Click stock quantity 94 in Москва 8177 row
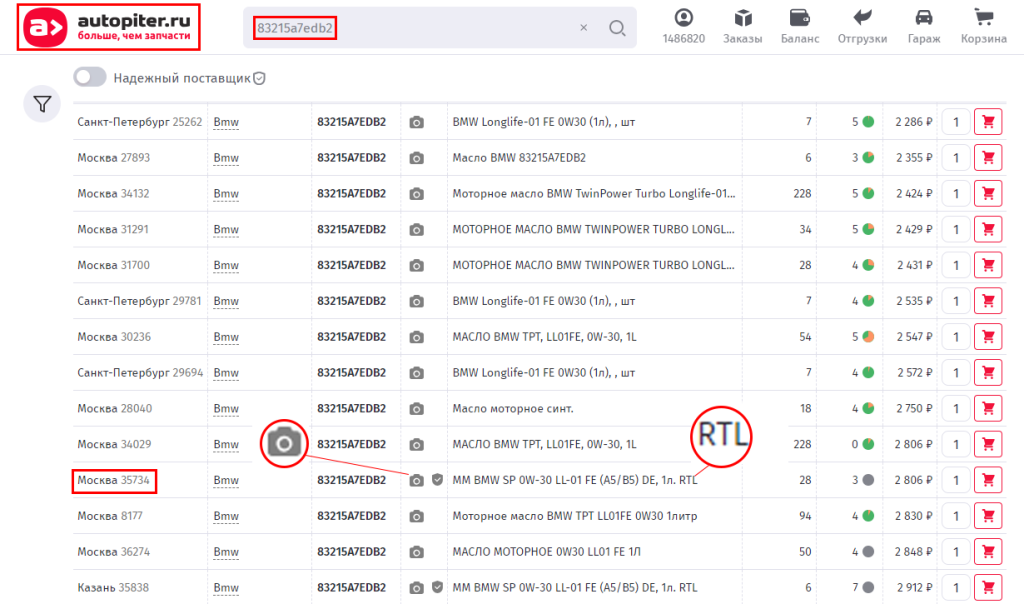This screenshot has height=604, width=1024. [x=805, y=516]
